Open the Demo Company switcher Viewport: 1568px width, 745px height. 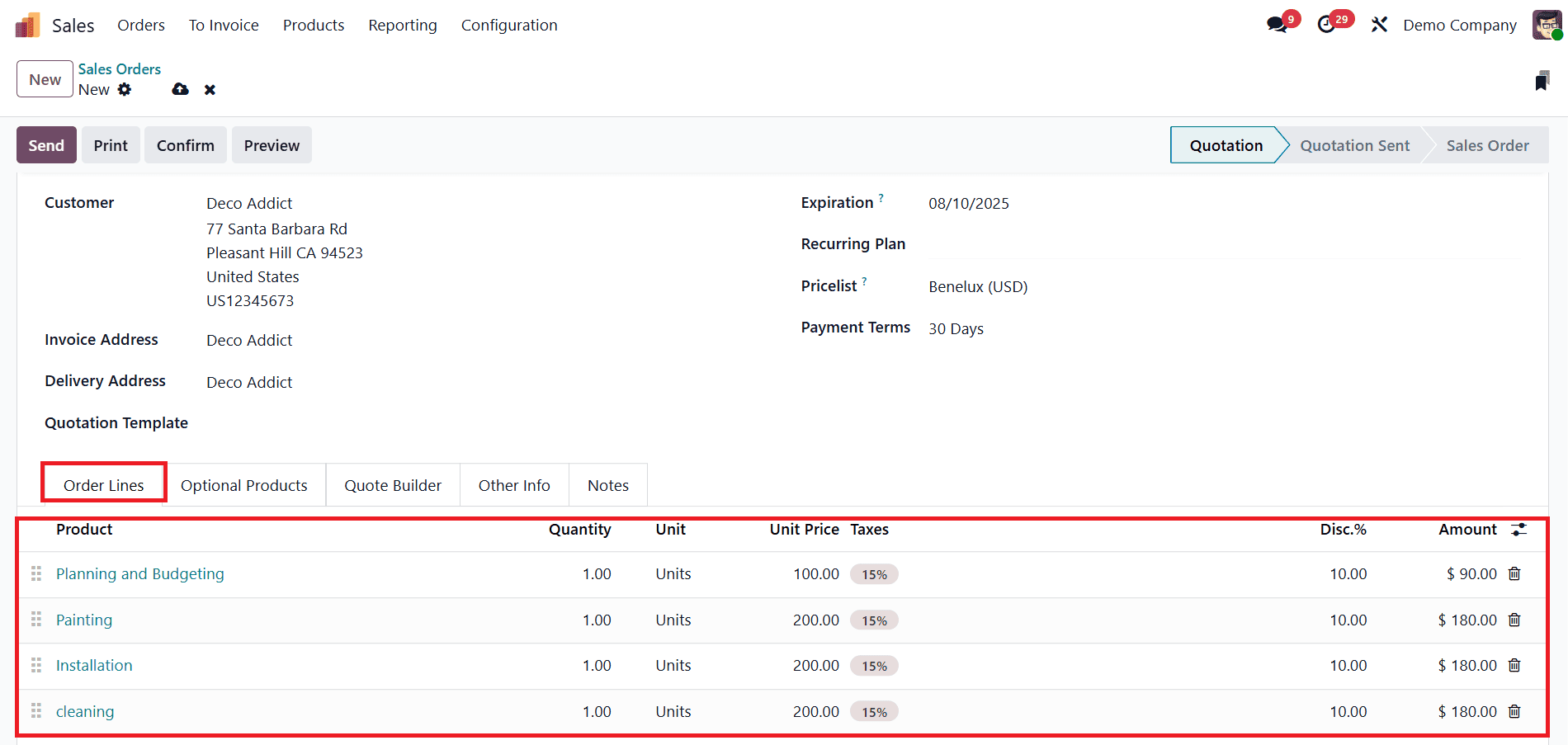click(1460, 26)
